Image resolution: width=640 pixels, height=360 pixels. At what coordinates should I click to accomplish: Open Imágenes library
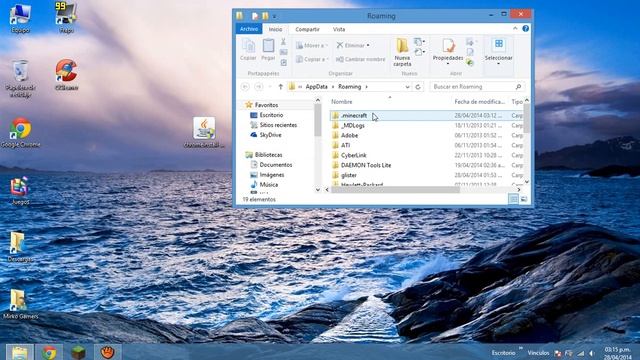[272, 175]
